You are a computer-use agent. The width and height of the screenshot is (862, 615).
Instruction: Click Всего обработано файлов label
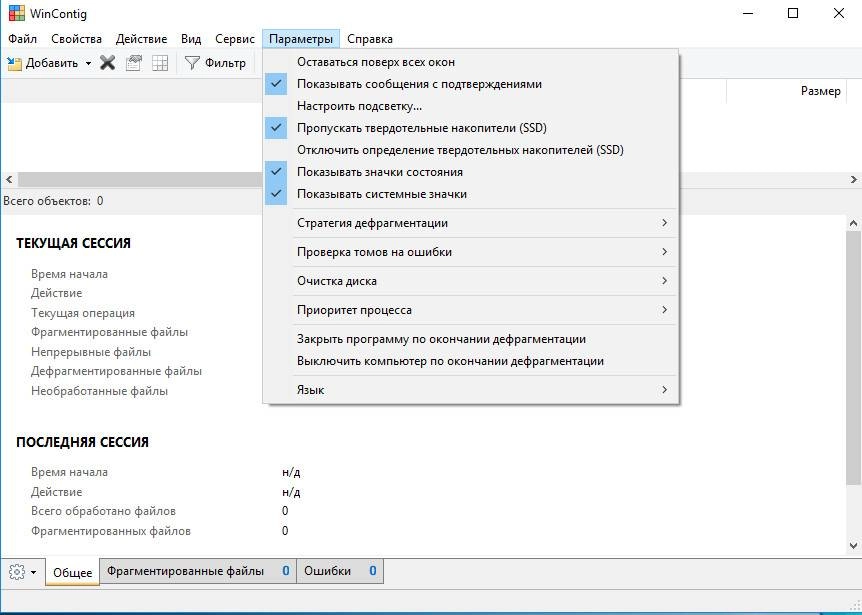pos(103,511)
